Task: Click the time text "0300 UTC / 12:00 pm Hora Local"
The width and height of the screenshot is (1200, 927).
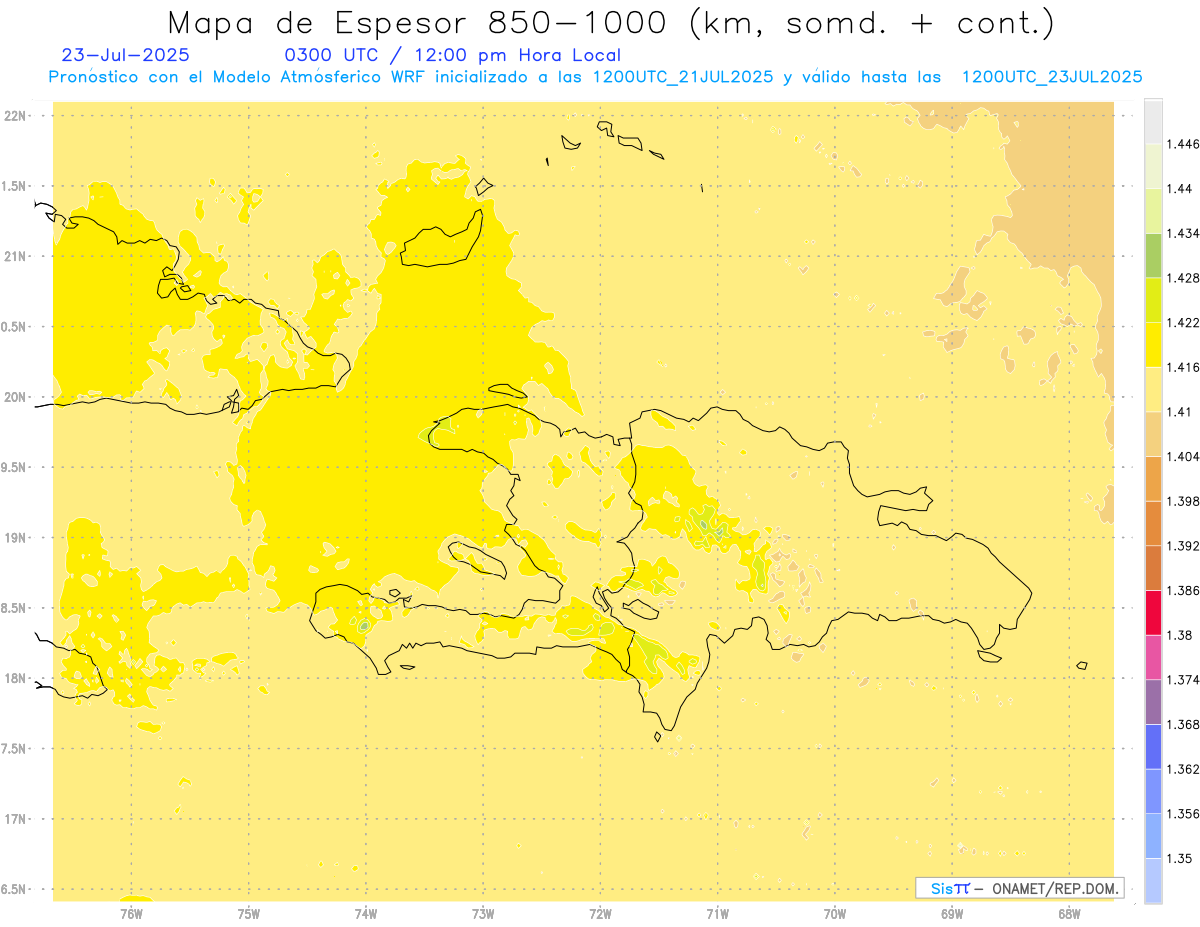Action: pyautogui.click(x=453, y=56)
